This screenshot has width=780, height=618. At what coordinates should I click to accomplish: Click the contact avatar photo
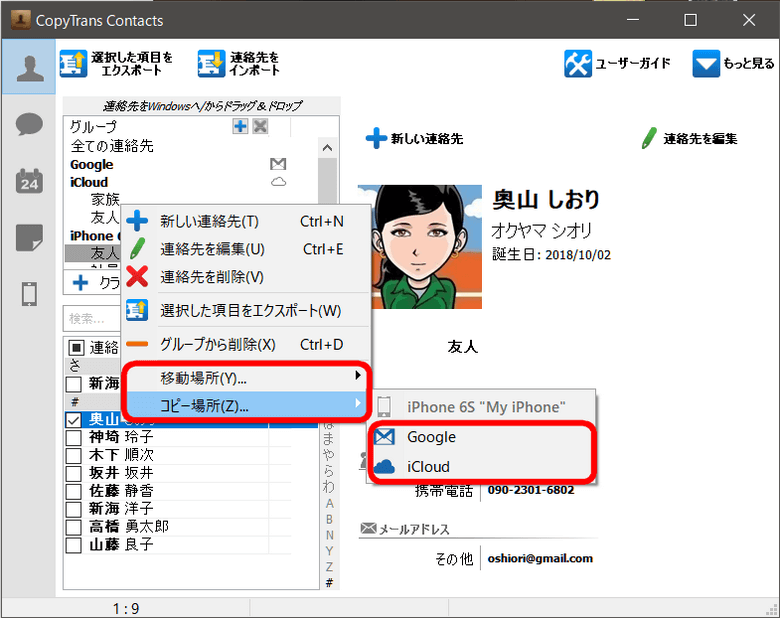[420, 247]
